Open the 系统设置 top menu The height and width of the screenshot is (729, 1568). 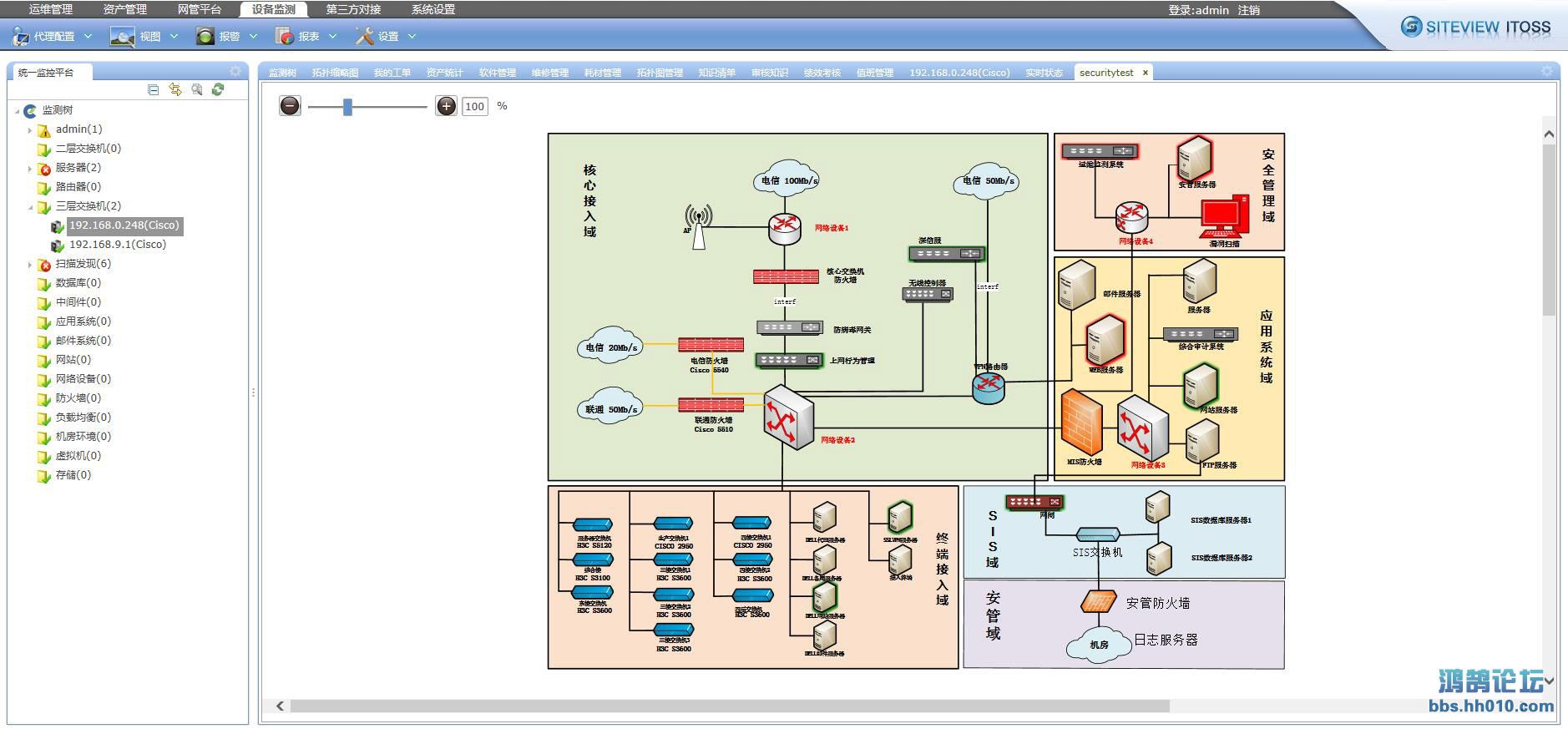[433, 9]
